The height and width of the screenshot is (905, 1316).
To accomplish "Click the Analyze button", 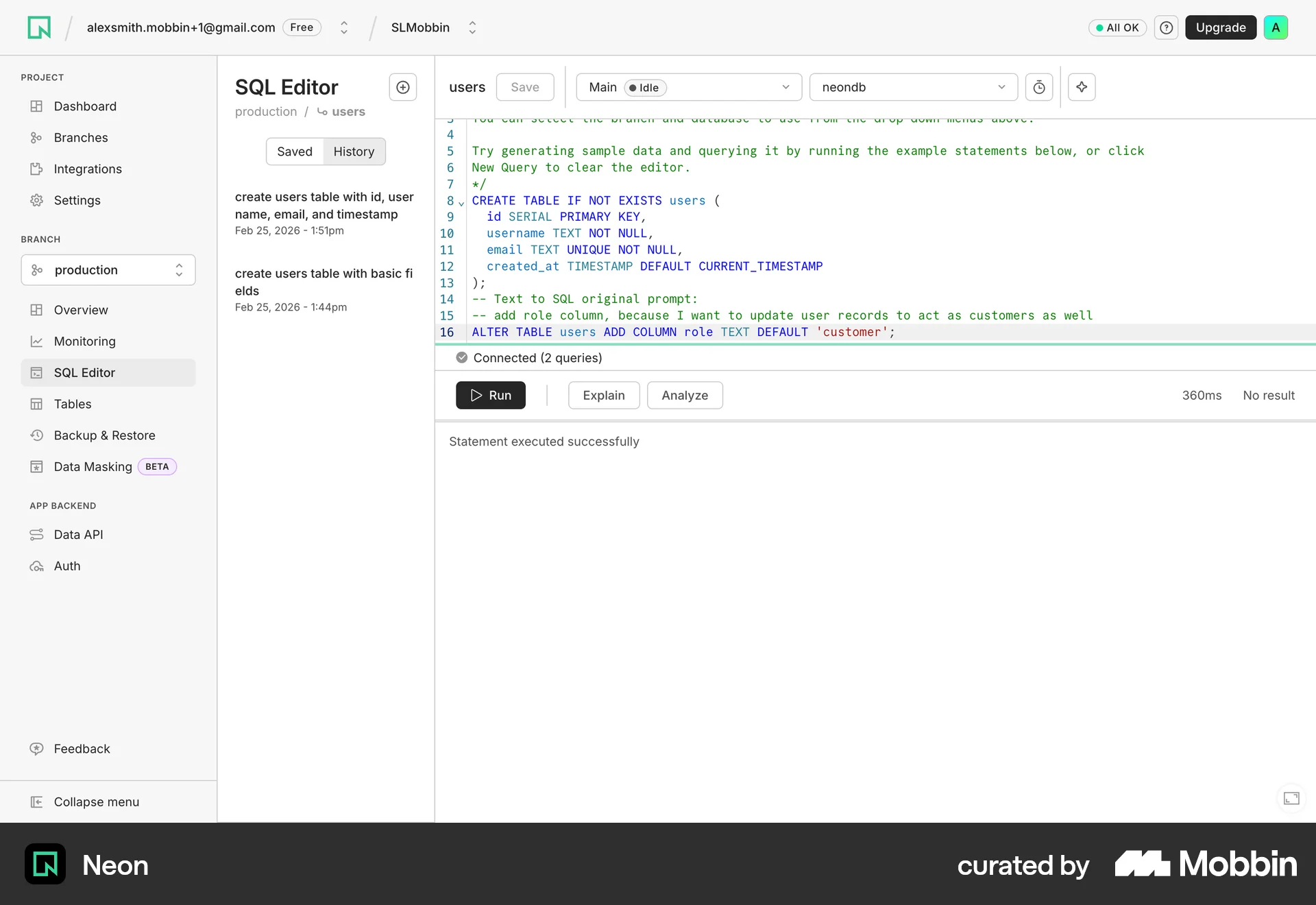I will click(x=685, y=396).
